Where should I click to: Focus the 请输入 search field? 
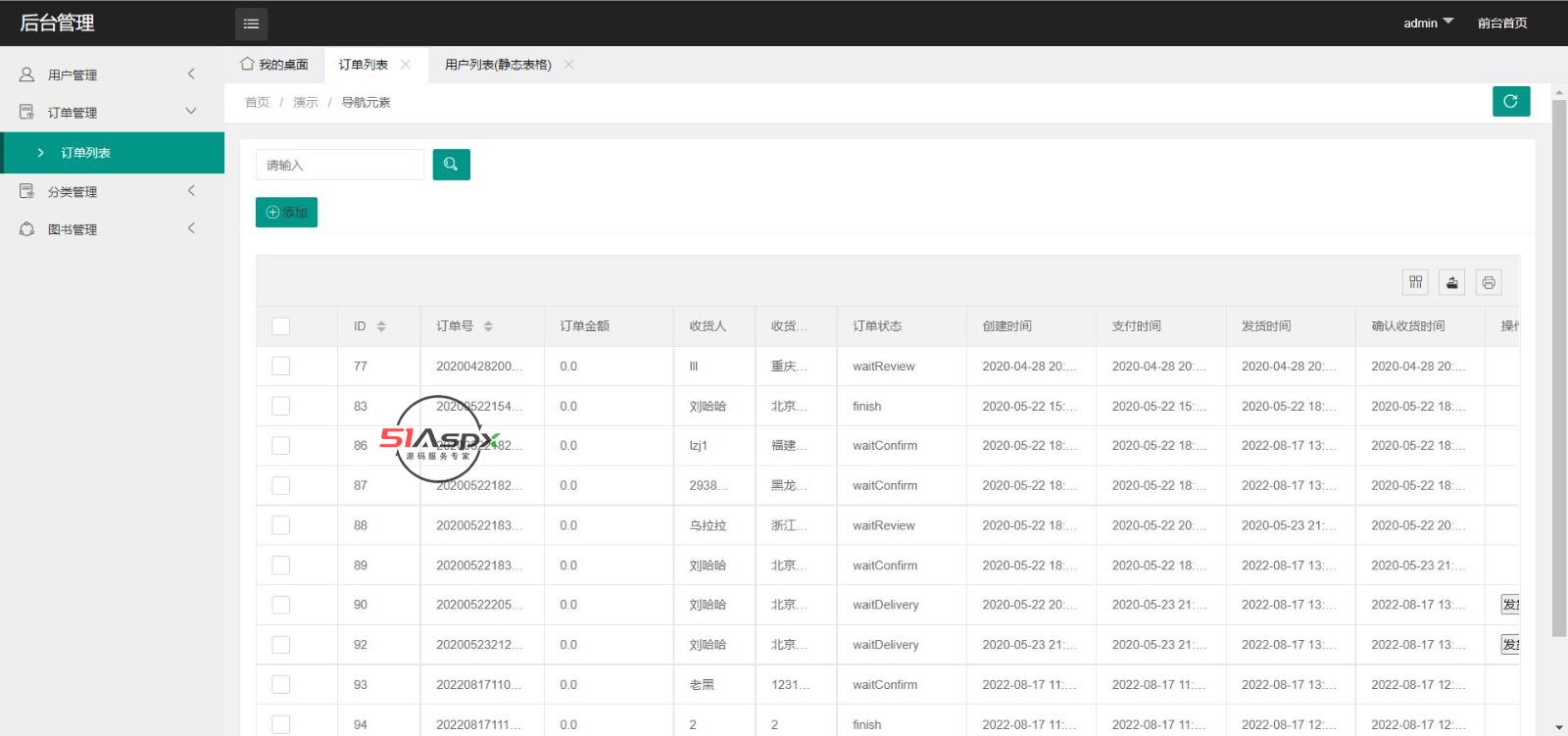[340, 165]
